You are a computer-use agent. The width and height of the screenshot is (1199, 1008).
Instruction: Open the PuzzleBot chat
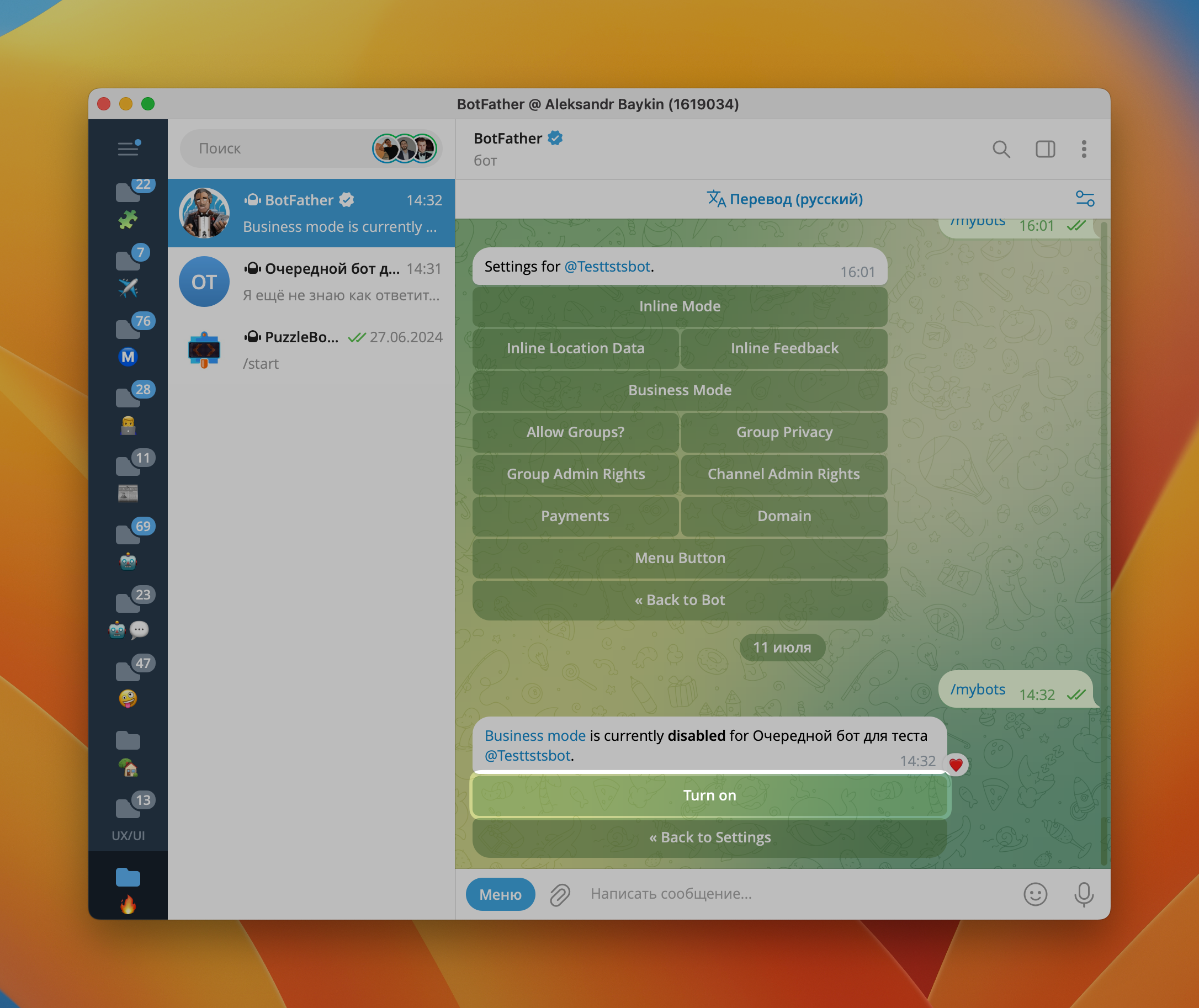311,351
